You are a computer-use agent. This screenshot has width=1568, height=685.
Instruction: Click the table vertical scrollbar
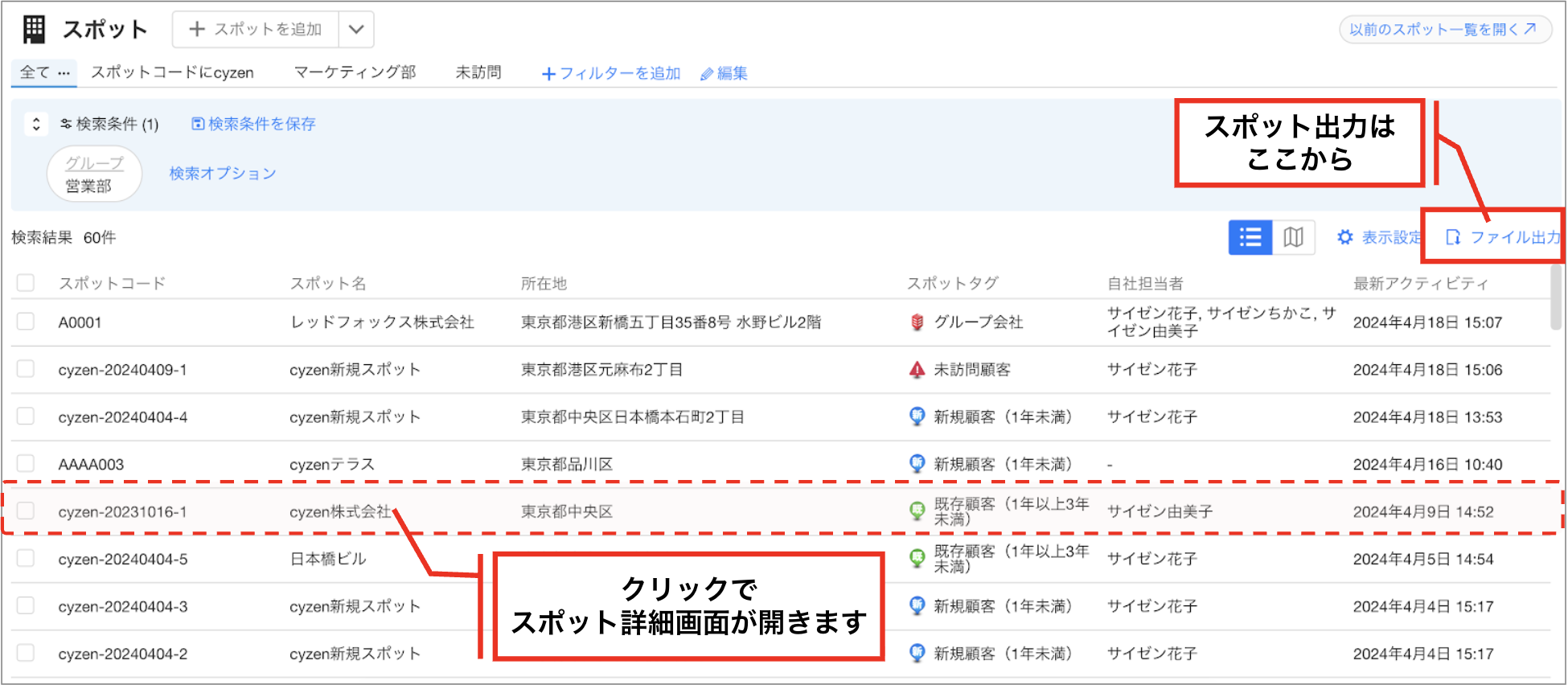point(1557,297)
